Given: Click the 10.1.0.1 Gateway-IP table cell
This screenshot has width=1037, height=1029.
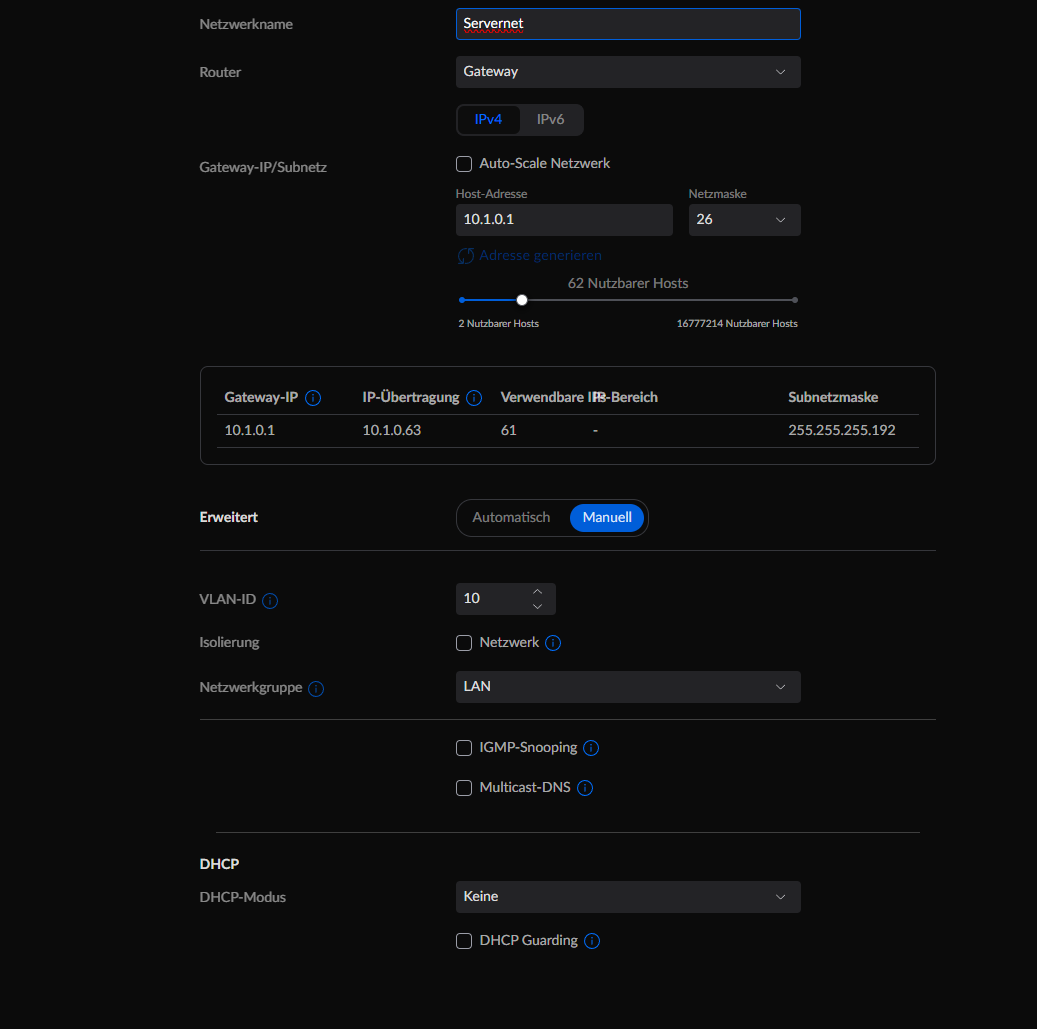Looking at the screenshot, I should (x=249, y=431).
